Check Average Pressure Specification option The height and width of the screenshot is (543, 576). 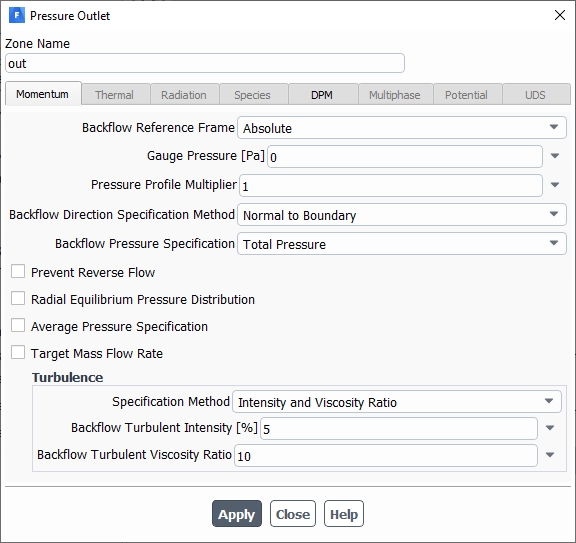[18, 326]
